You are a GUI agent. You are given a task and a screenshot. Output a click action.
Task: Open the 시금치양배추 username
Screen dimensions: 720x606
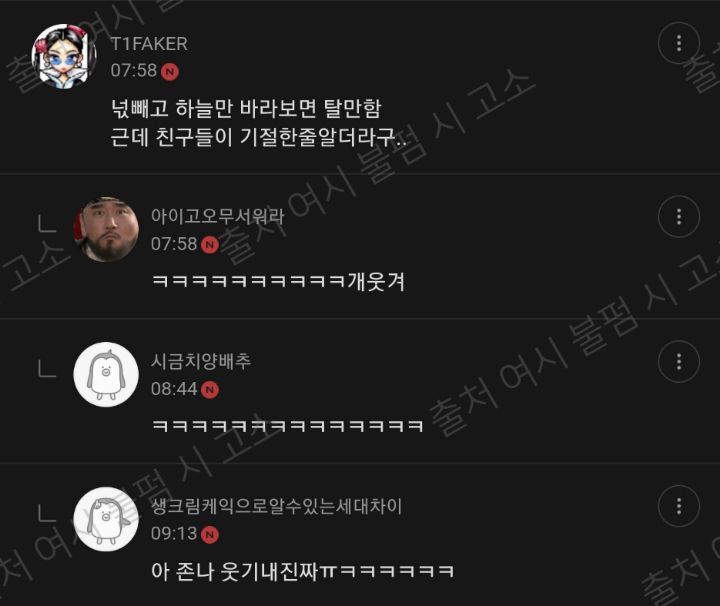[201, 361]
